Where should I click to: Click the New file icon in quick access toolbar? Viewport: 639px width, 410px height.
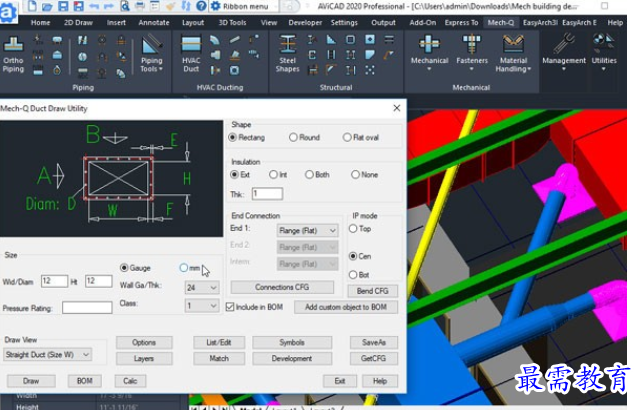point(31,6)
